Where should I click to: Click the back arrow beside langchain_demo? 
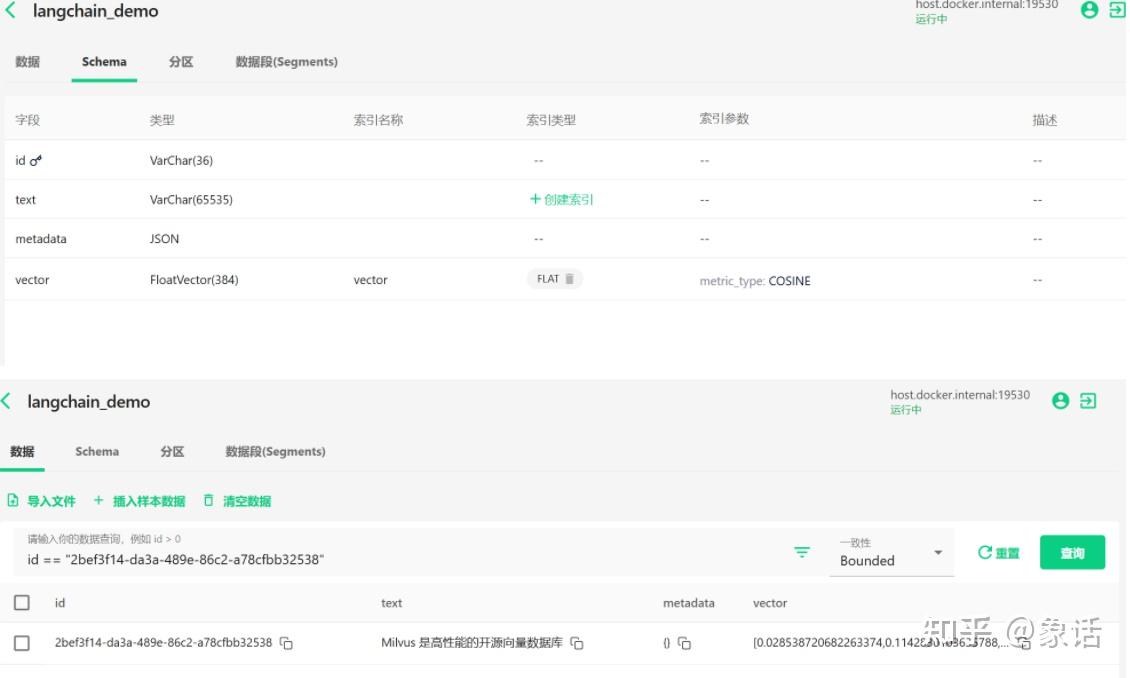pyautogui.click(x=11, y=11)
